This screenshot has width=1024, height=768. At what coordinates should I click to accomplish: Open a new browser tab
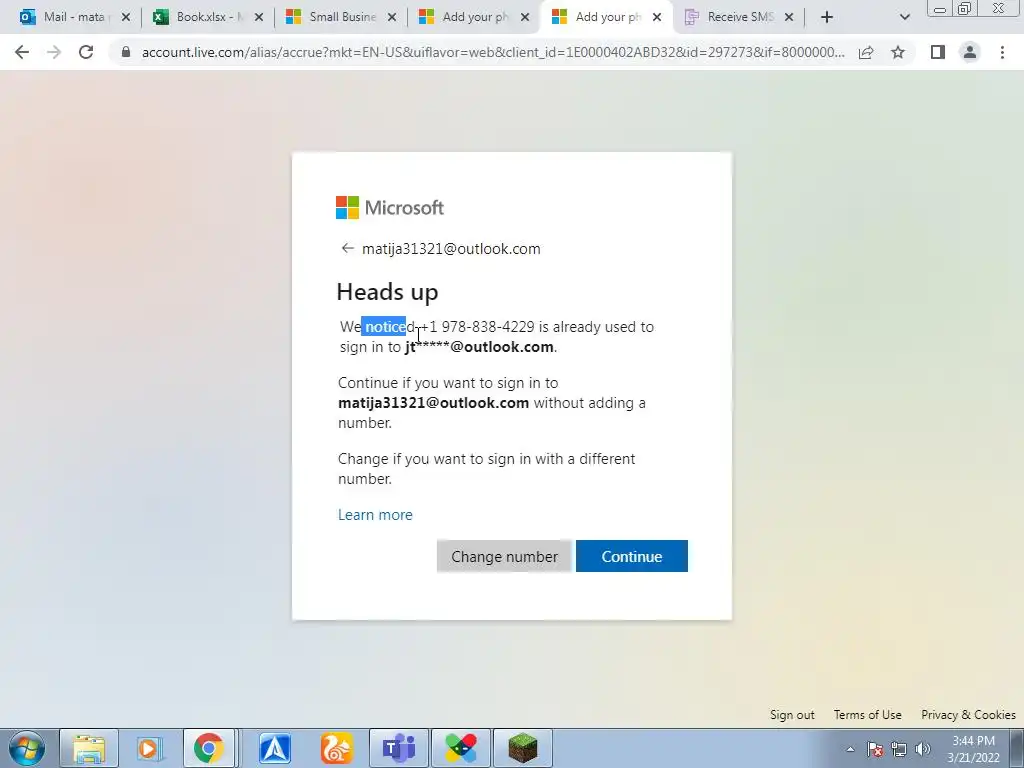click(827, 17)
